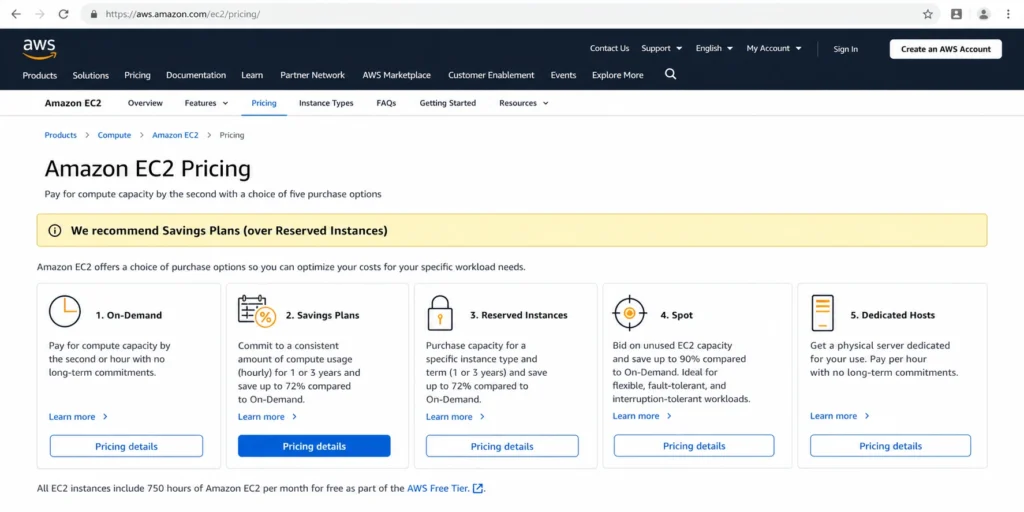Screen dimensions: 1024x512
Task: Click the Savings Plans recommendation banner
Action: (x=512, y=231)
